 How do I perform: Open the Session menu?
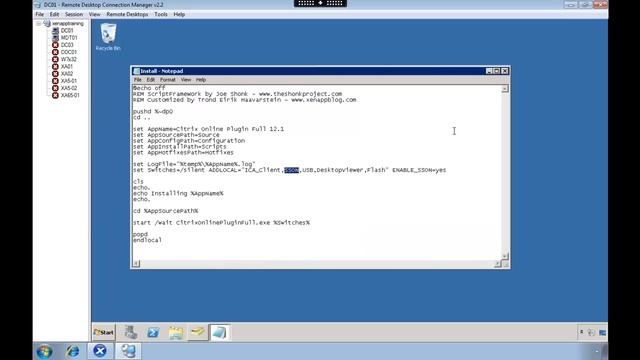point(74,14)
